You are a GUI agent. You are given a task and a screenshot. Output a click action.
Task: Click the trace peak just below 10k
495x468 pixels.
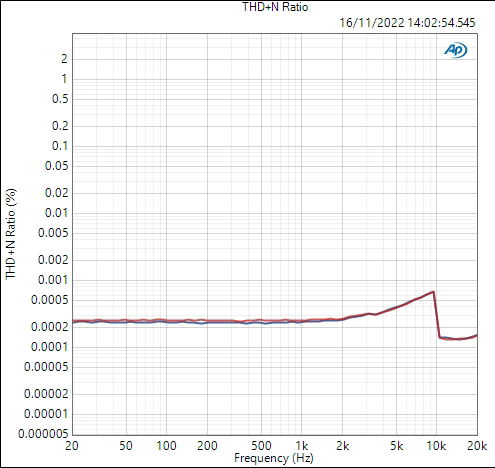click(433, 292)
